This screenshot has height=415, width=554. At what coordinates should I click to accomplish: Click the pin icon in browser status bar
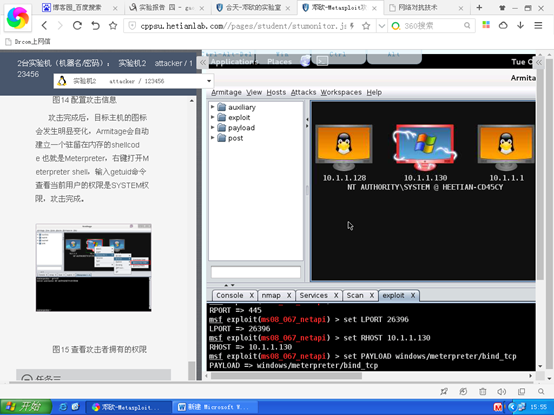pyautogui.click(x=444, y=391)
